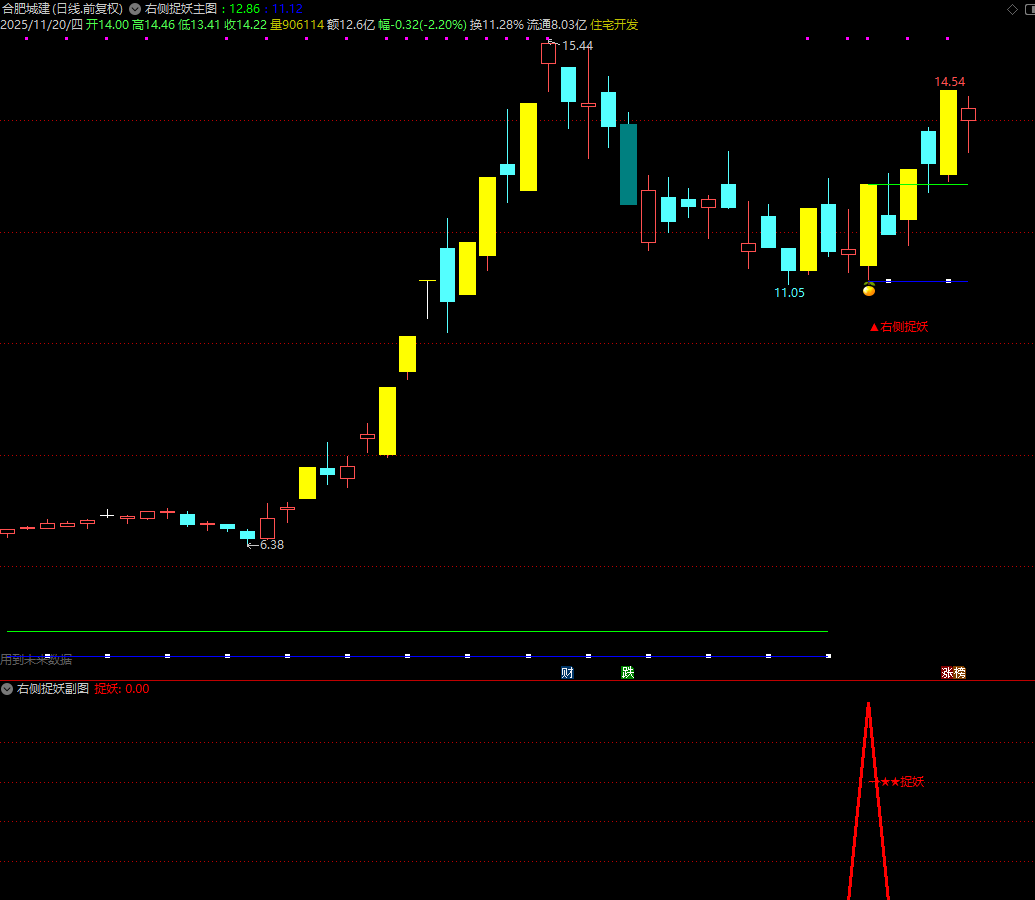Select the 14.54 high yellow candlestick
Image resolution: width=1035 pixels, height=900 pixels.
948,133
